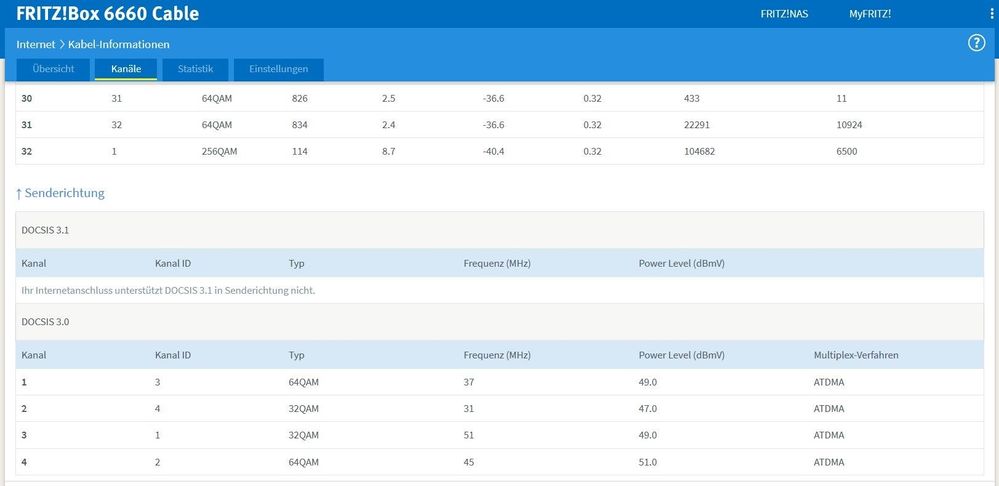This screenshot has height=486, width=999.
Task: Open the Statistik tab
Action: click(195, 69)
